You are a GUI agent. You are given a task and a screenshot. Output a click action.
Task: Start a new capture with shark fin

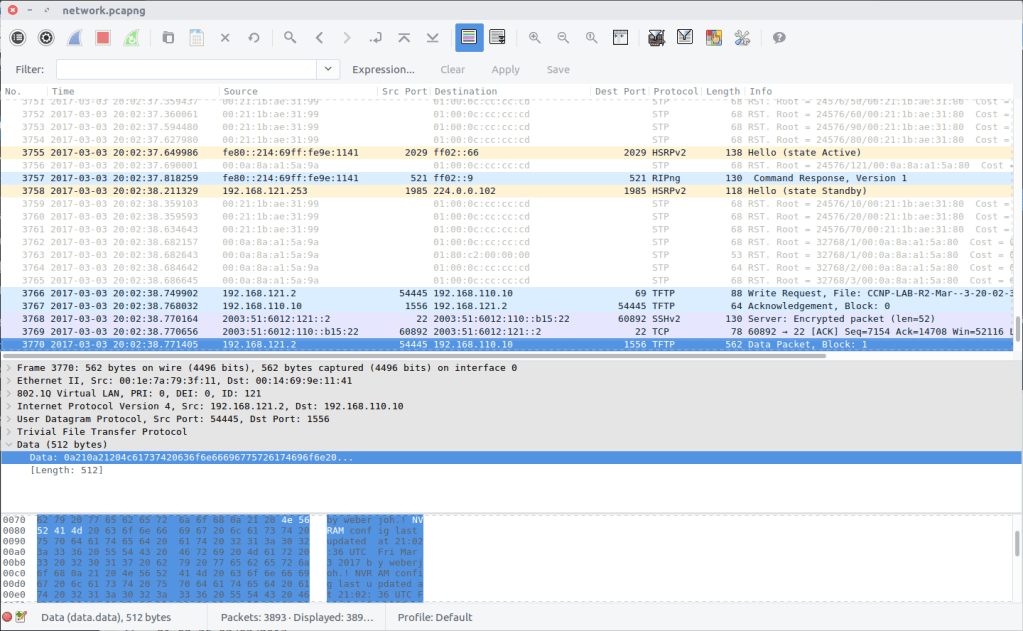pyautogui.click(x=74, y=38)
